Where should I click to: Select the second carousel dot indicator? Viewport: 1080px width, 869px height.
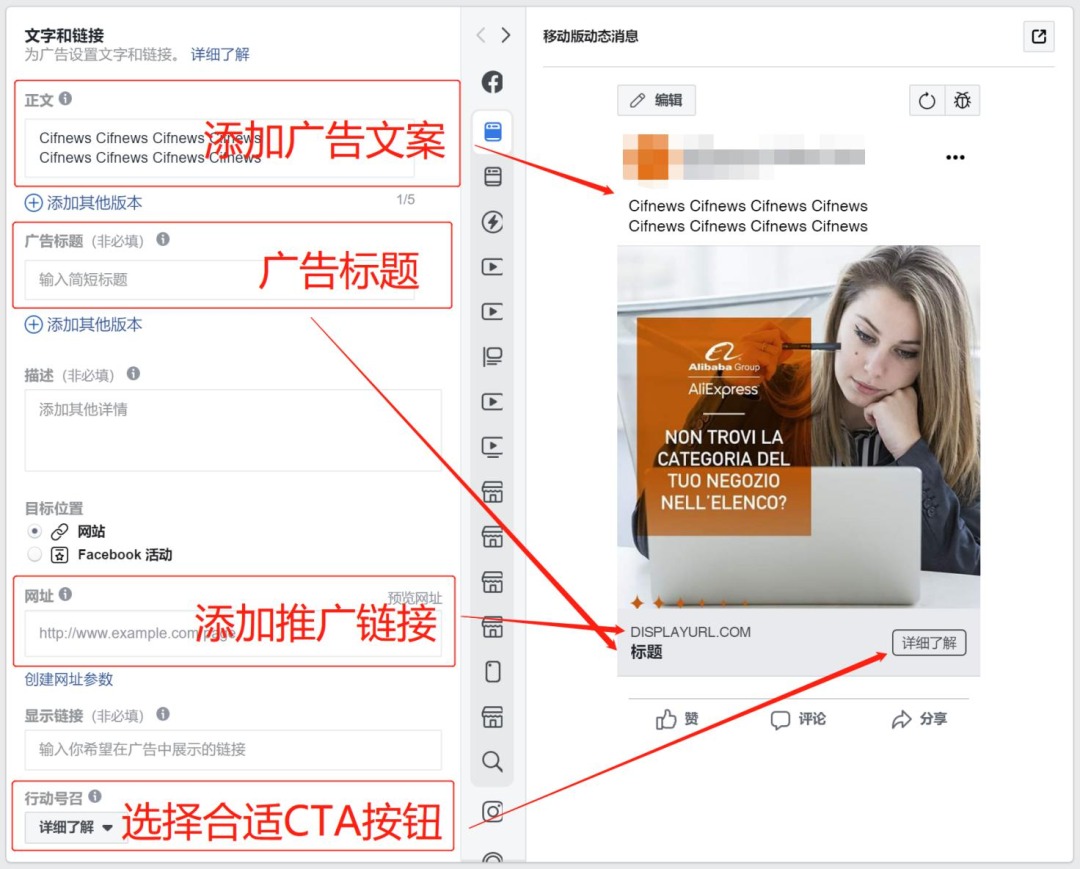[x=659, y=604]
